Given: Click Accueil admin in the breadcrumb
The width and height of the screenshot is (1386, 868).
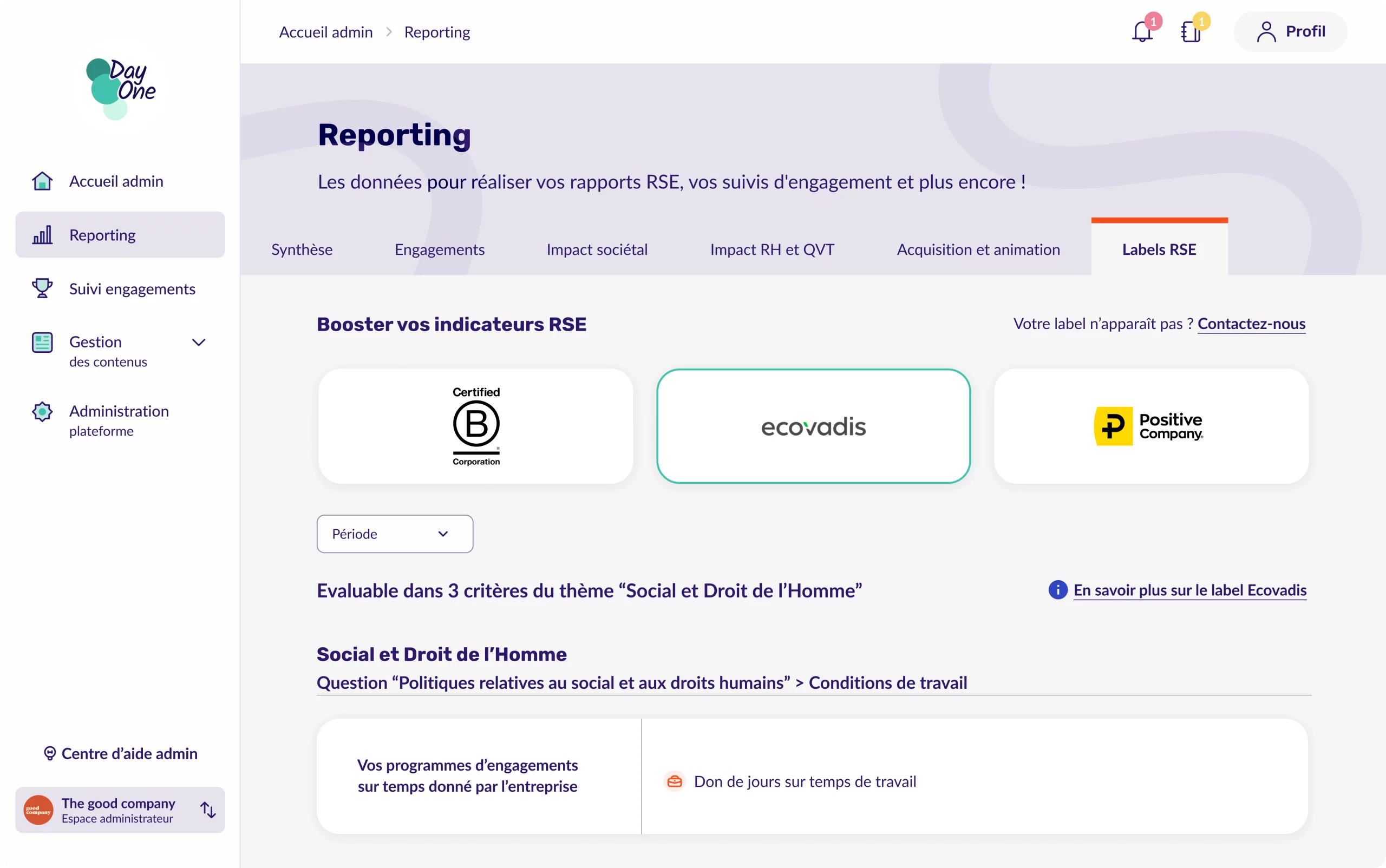Looking at the screenshot, I should 326,31.
